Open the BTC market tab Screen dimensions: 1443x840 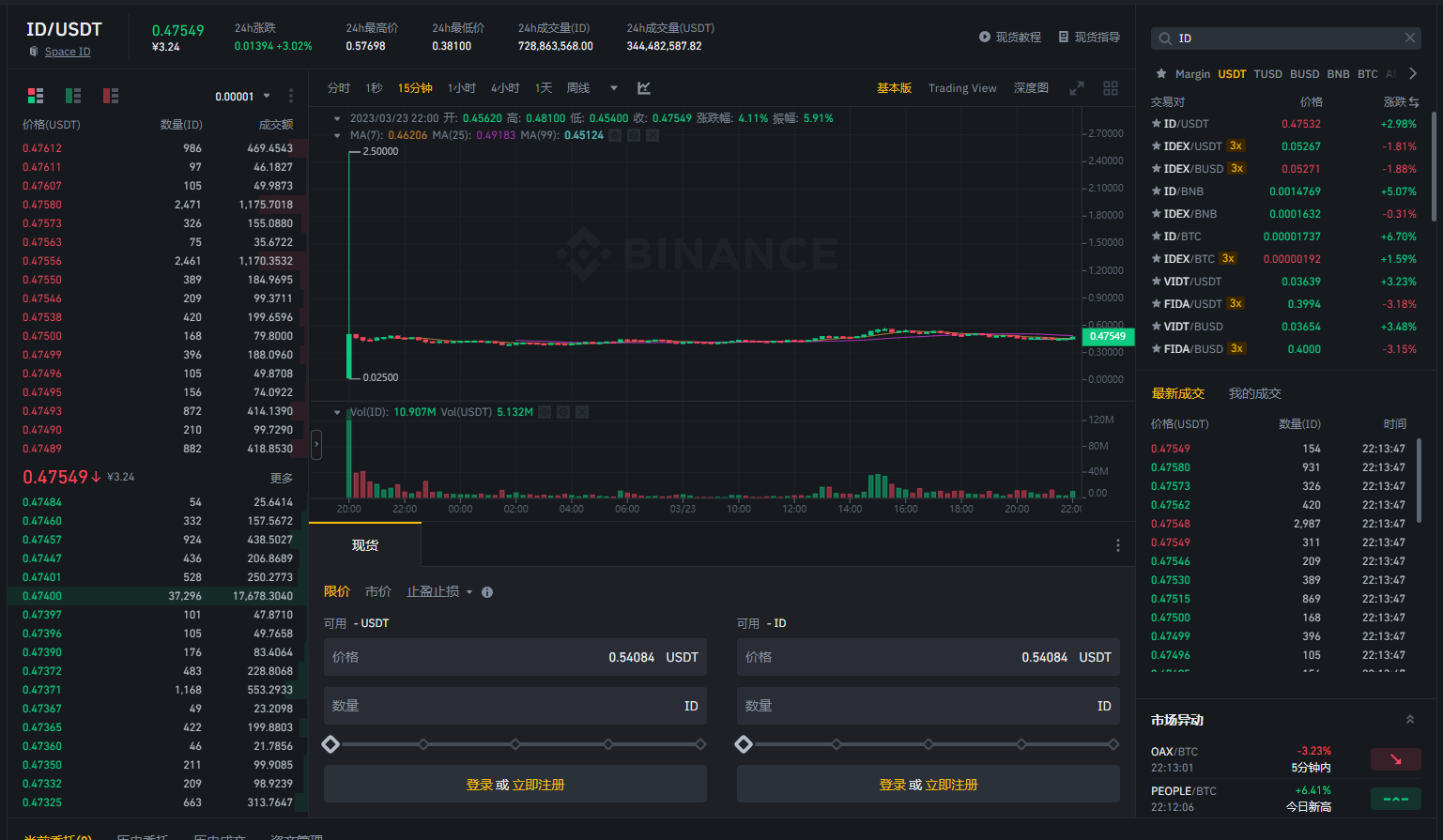click(x=1368, y=74)
